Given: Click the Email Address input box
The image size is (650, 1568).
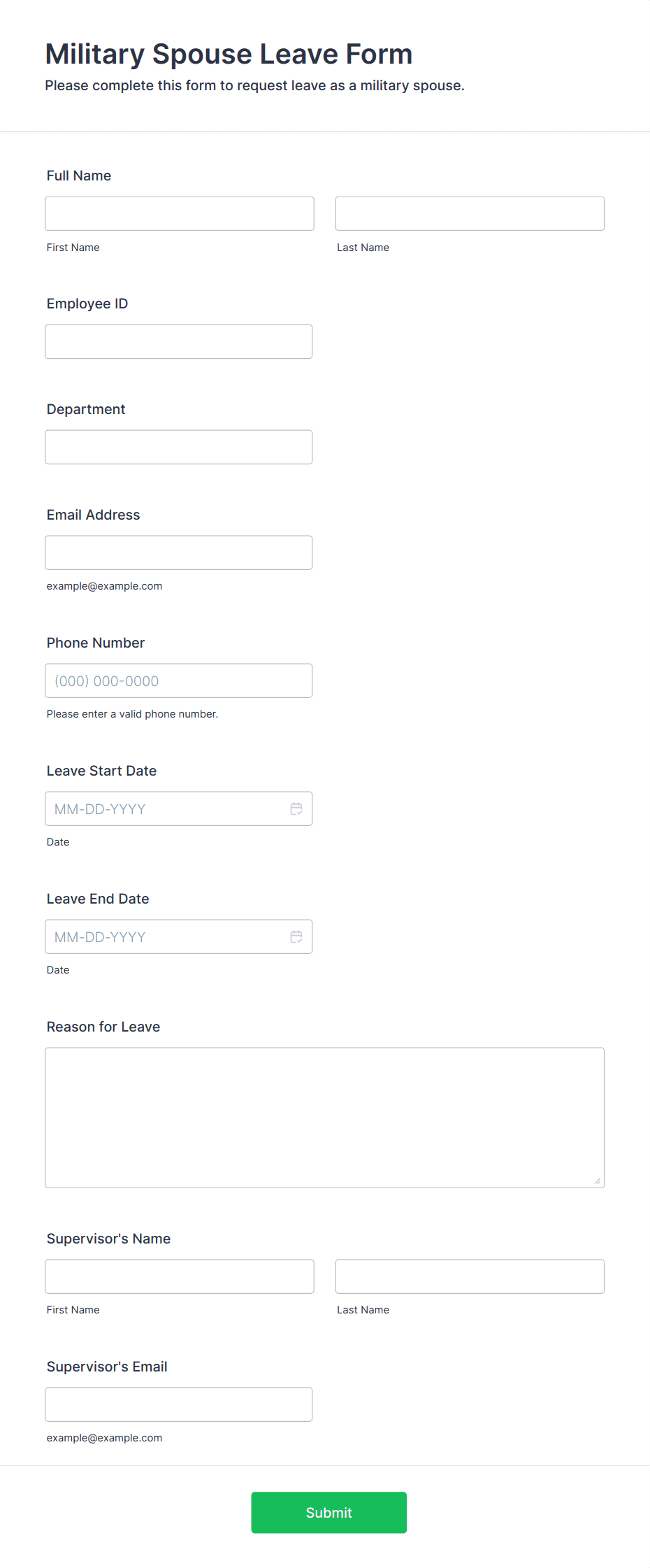Looking at the screenshot, I should (x=179, y=553).
